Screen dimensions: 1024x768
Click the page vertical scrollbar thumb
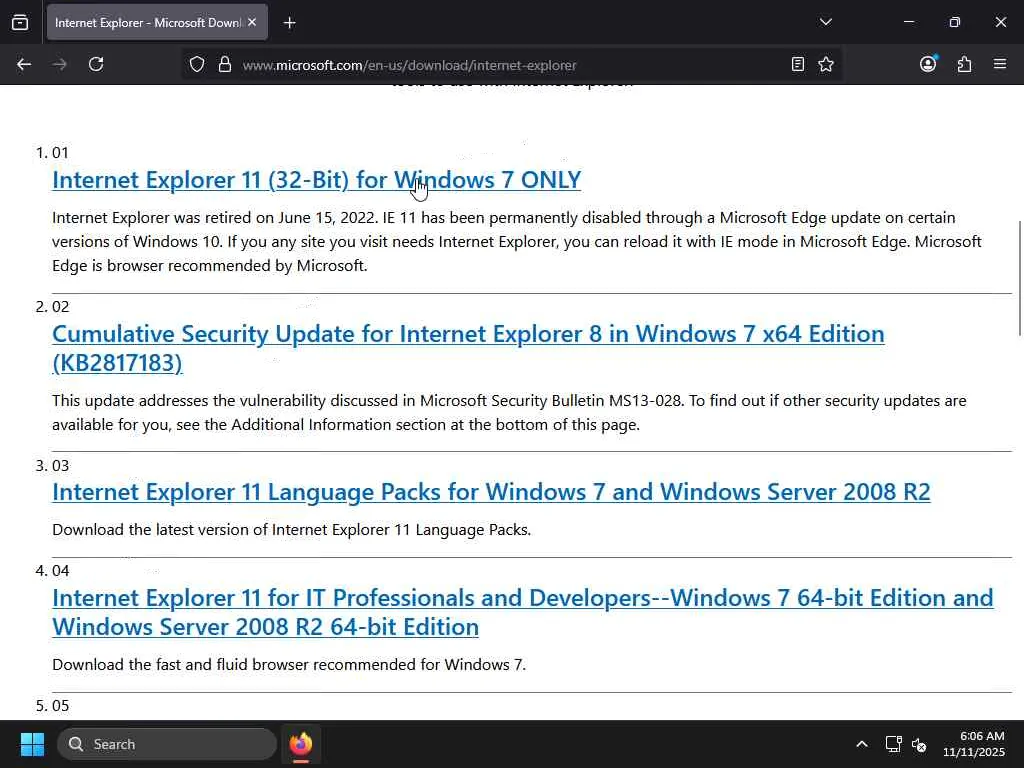1019,278
